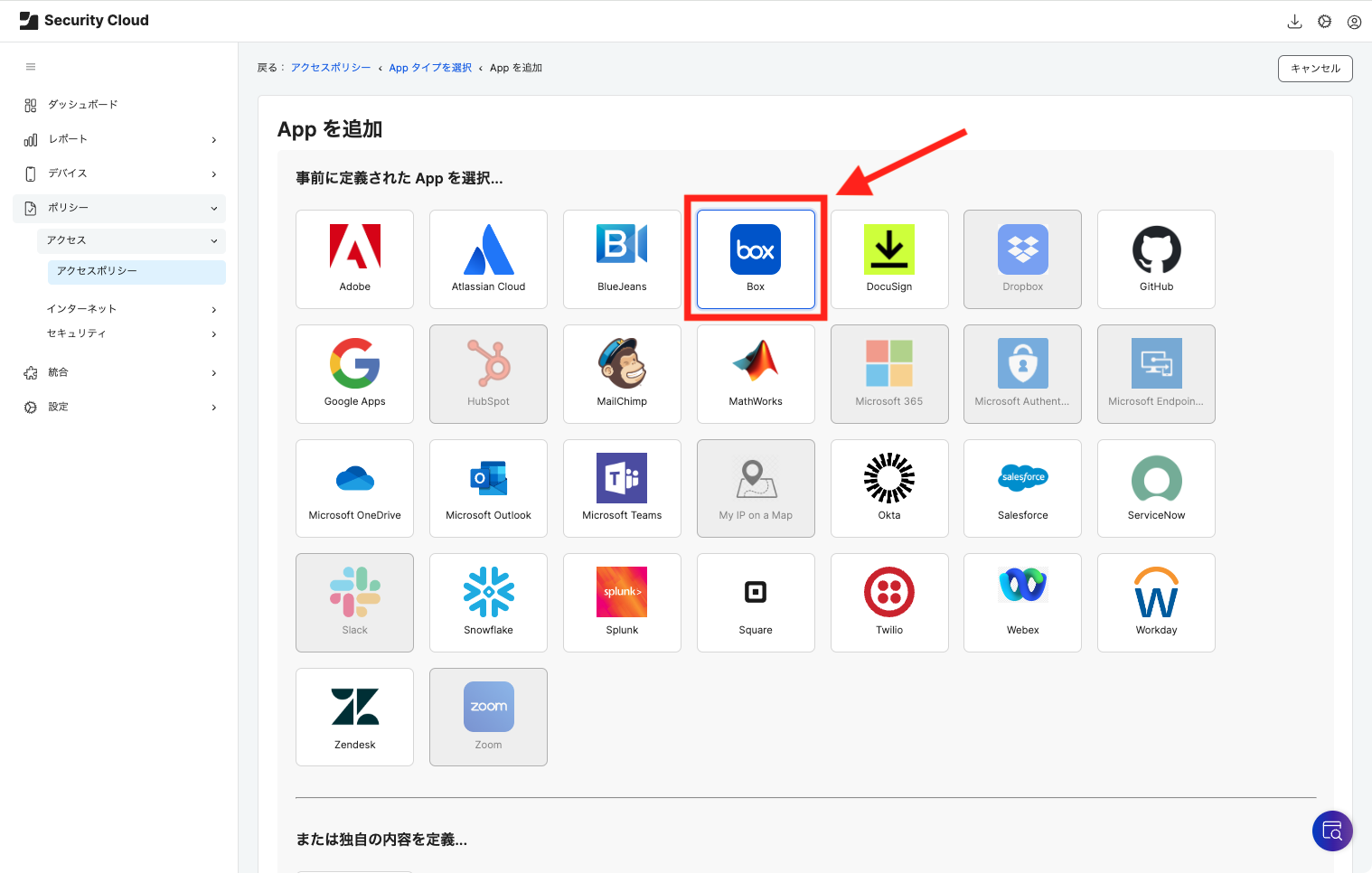Click the greyed-out HubSpot tile
Image resolution: width=1372 pixels, height=873 pixels.
coord(488,374)
